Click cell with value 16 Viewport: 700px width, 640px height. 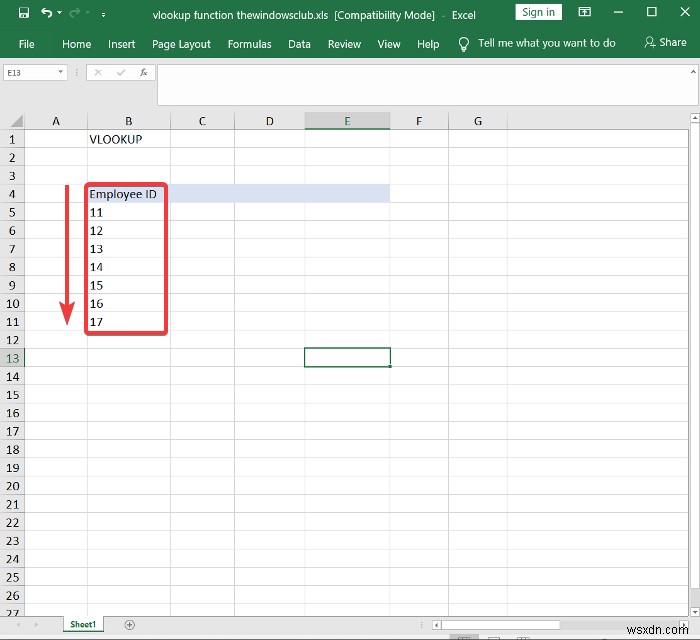(129, 303)
